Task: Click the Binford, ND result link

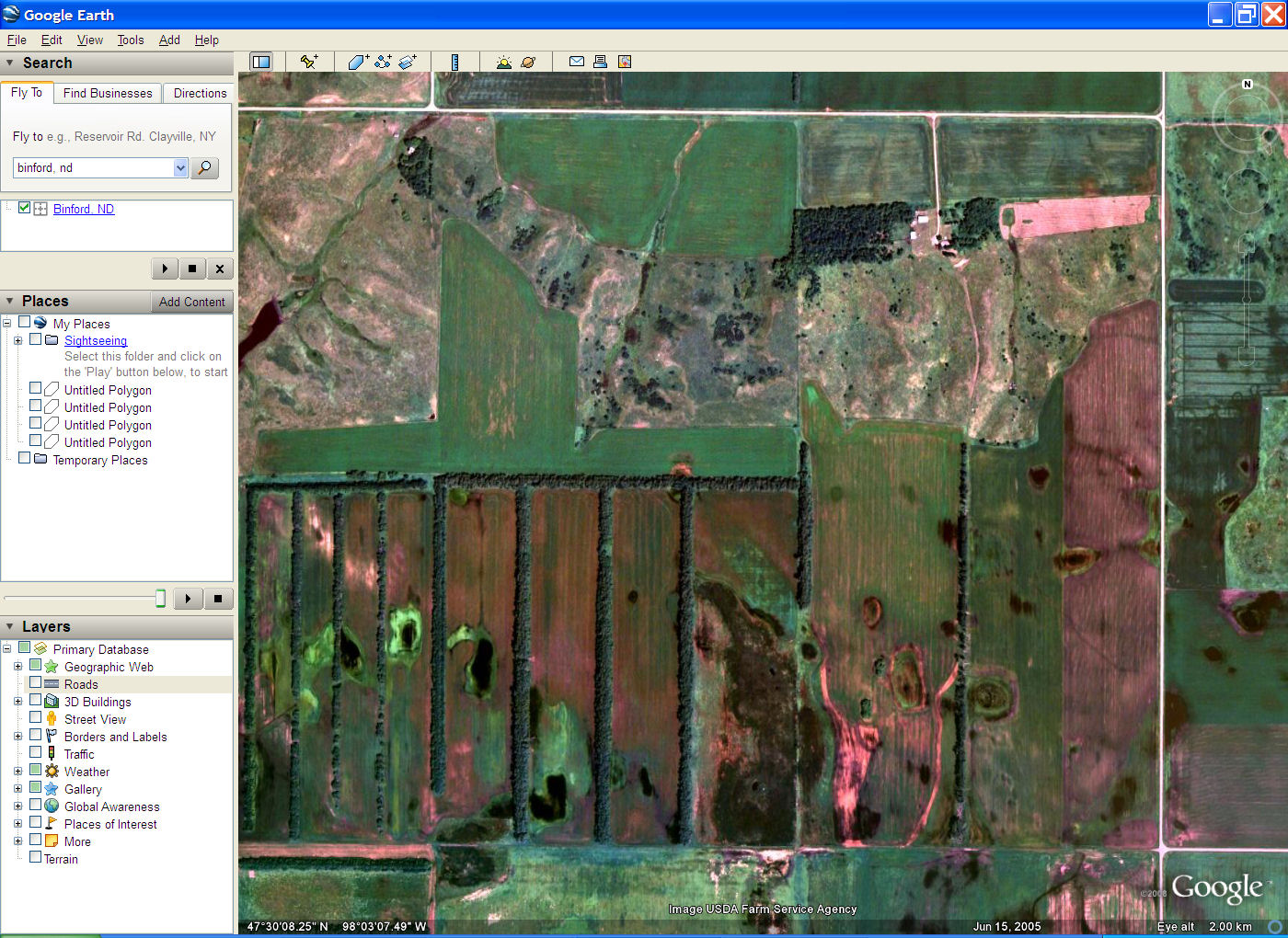Action: [84, 209]
